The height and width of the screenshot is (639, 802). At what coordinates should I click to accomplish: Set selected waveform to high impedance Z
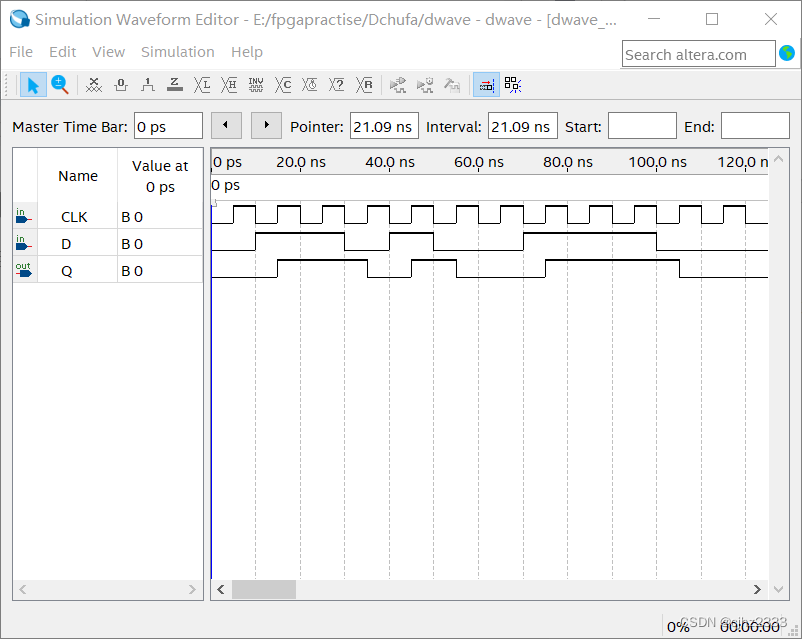tap(175, 85)
